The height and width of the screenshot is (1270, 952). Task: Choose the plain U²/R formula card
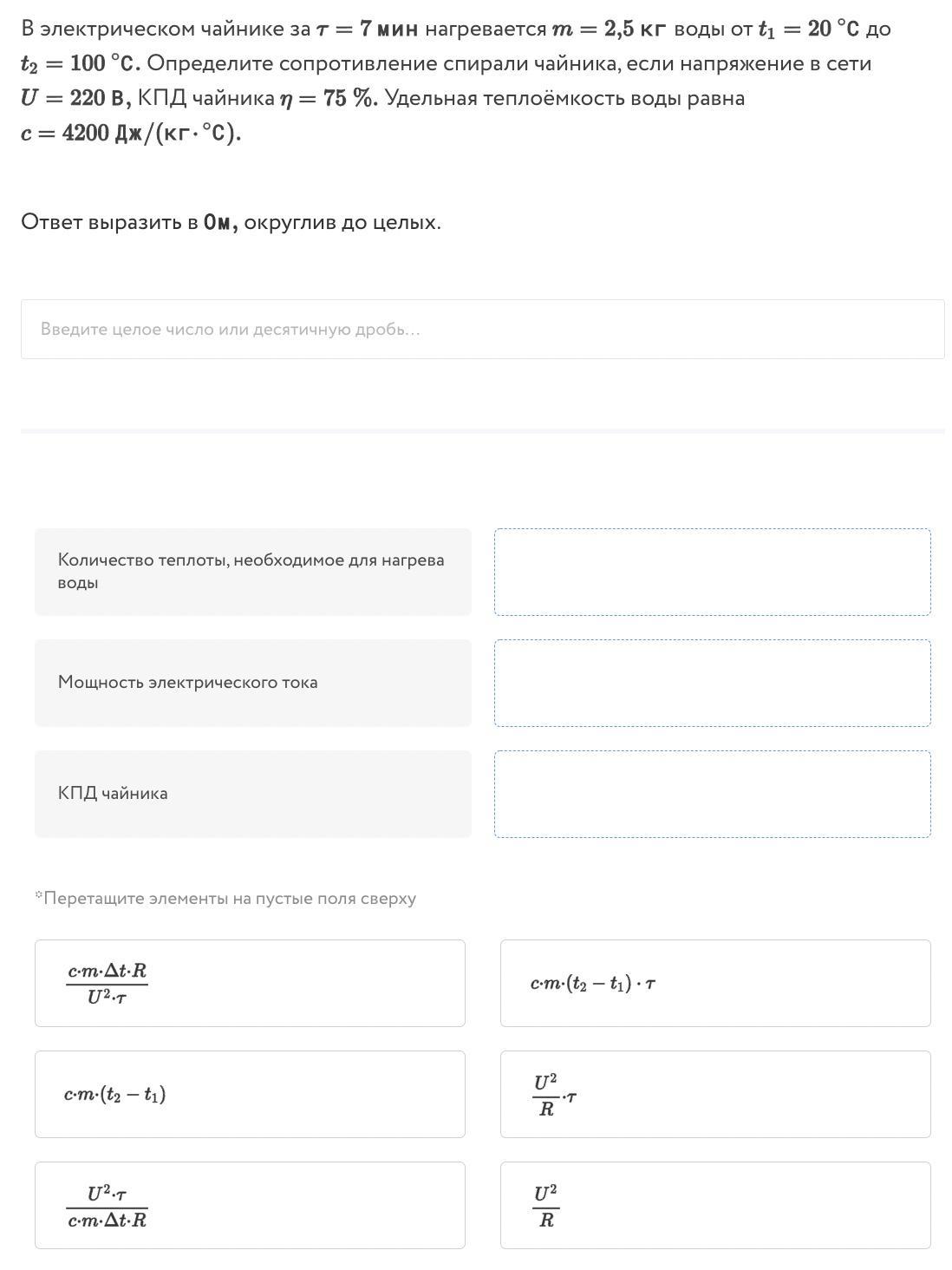tap(714, 1205)
